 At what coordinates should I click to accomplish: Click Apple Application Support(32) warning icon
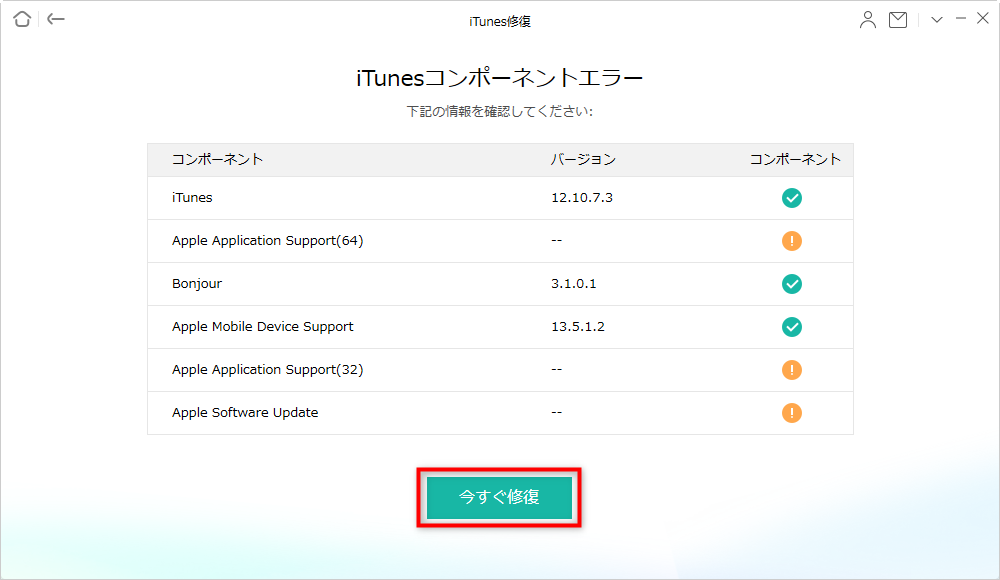[x=791, y=370]
